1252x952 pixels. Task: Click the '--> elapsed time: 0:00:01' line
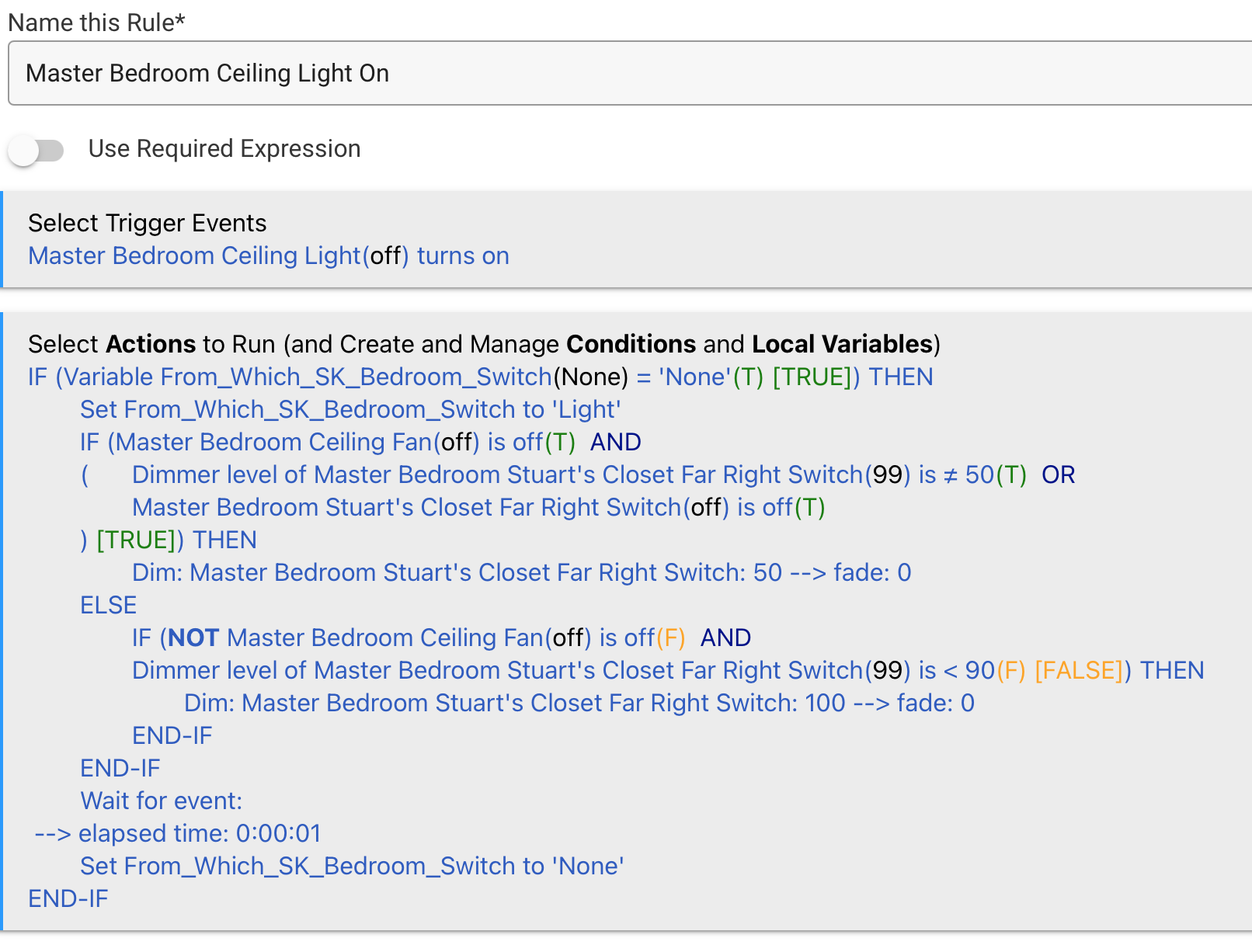(178, 833)
